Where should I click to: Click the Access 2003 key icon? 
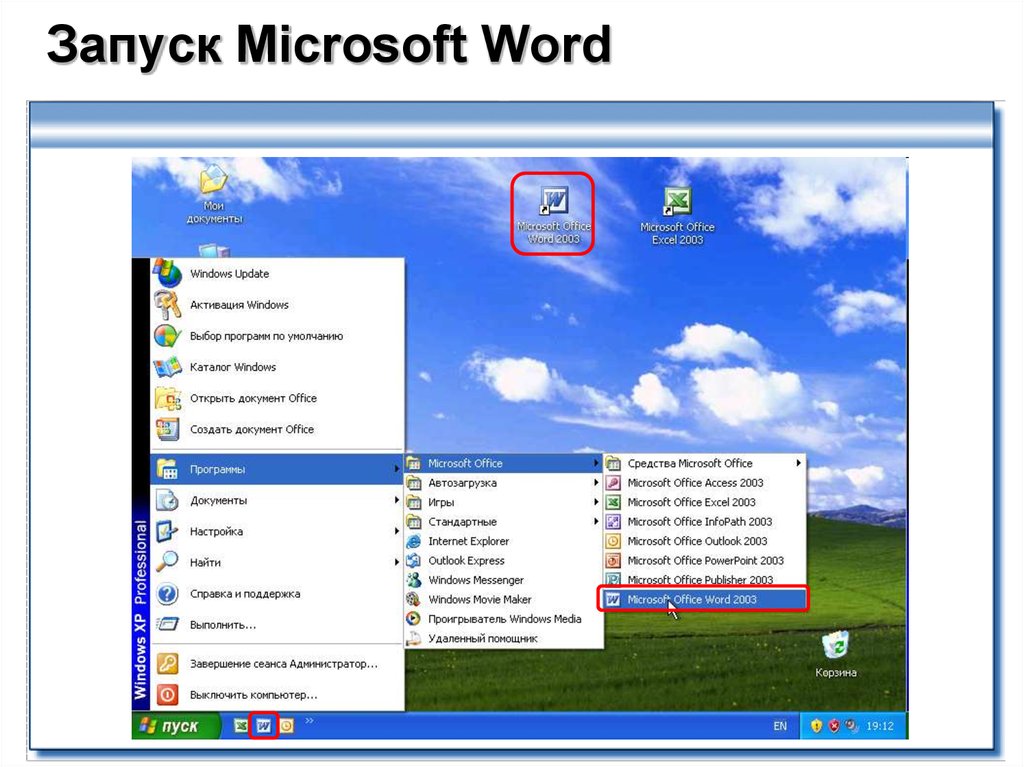pos(613,483)
